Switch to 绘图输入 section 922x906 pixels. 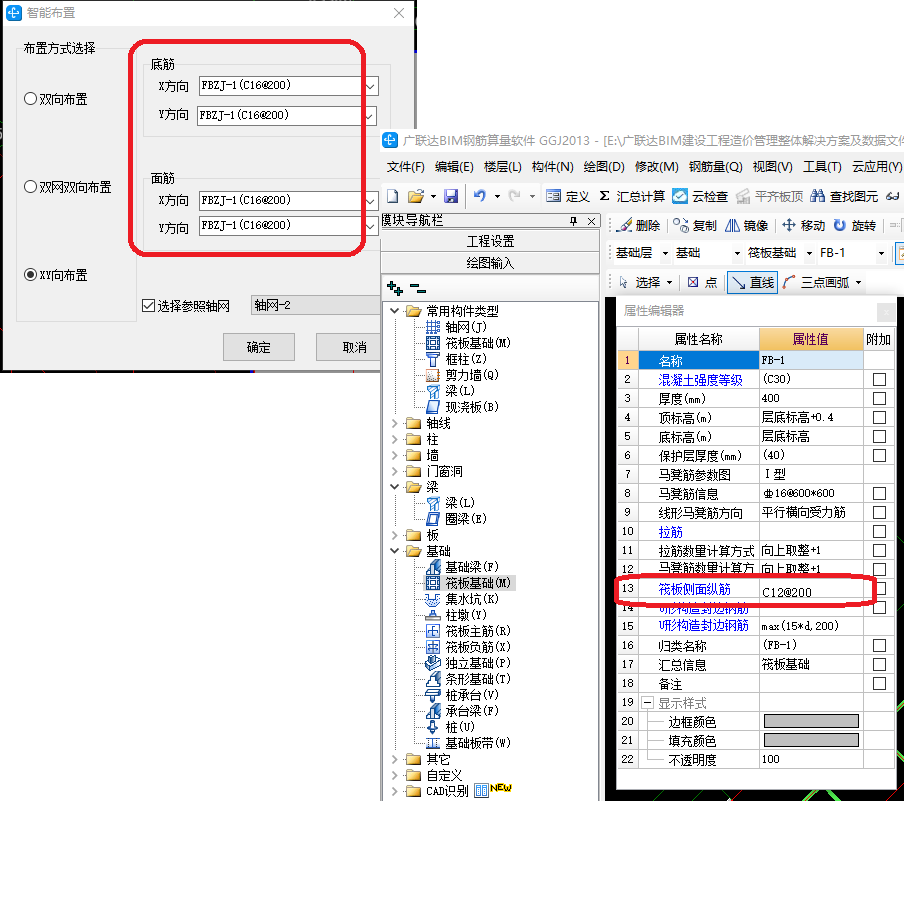[x=490, y=263]
